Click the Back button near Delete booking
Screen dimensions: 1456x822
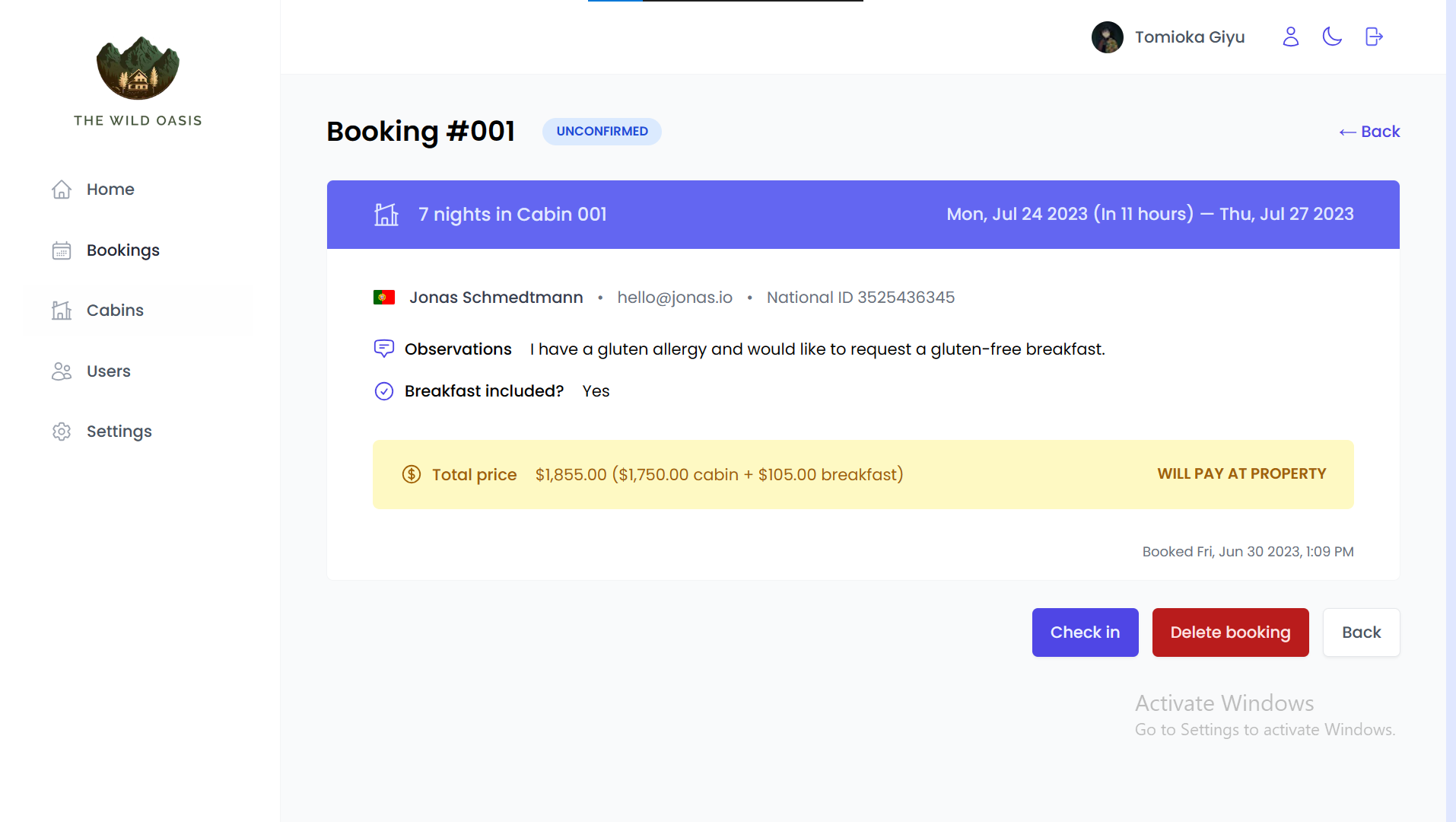click(1361, 632)
